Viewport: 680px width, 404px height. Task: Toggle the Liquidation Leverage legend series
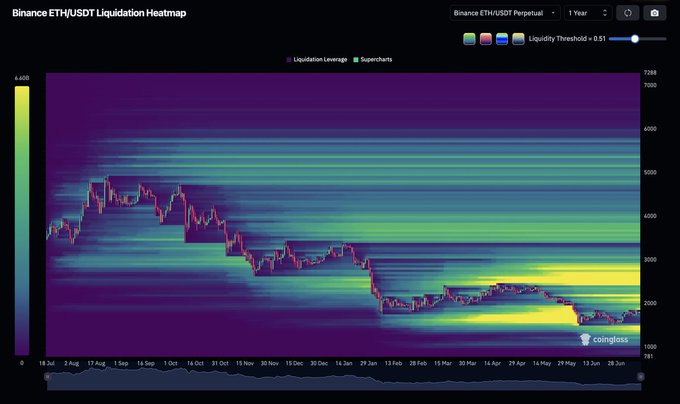(x=317, y=59)
